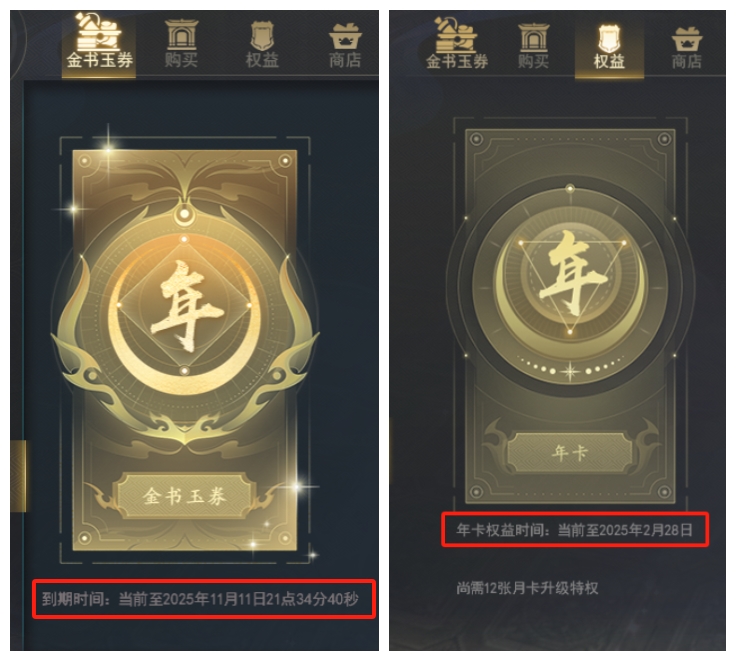Image resolution: width=736 pixels, height=661 pixels.
Task: Click 年卡权益时间 validity date text
Action: coord(575,530)
